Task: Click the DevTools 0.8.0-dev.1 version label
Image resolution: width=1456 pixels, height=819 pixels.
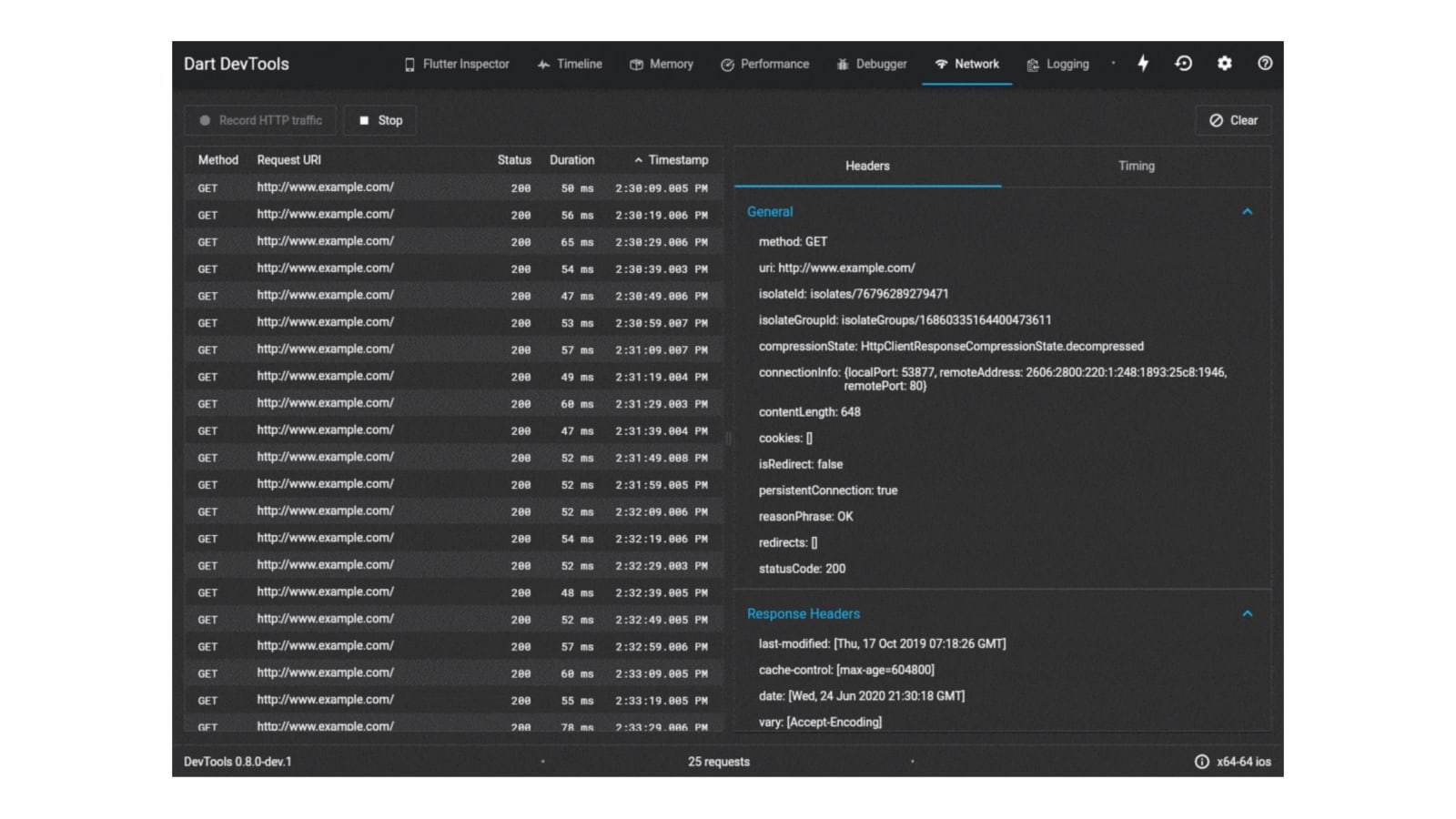Action: tap(238, 762)
